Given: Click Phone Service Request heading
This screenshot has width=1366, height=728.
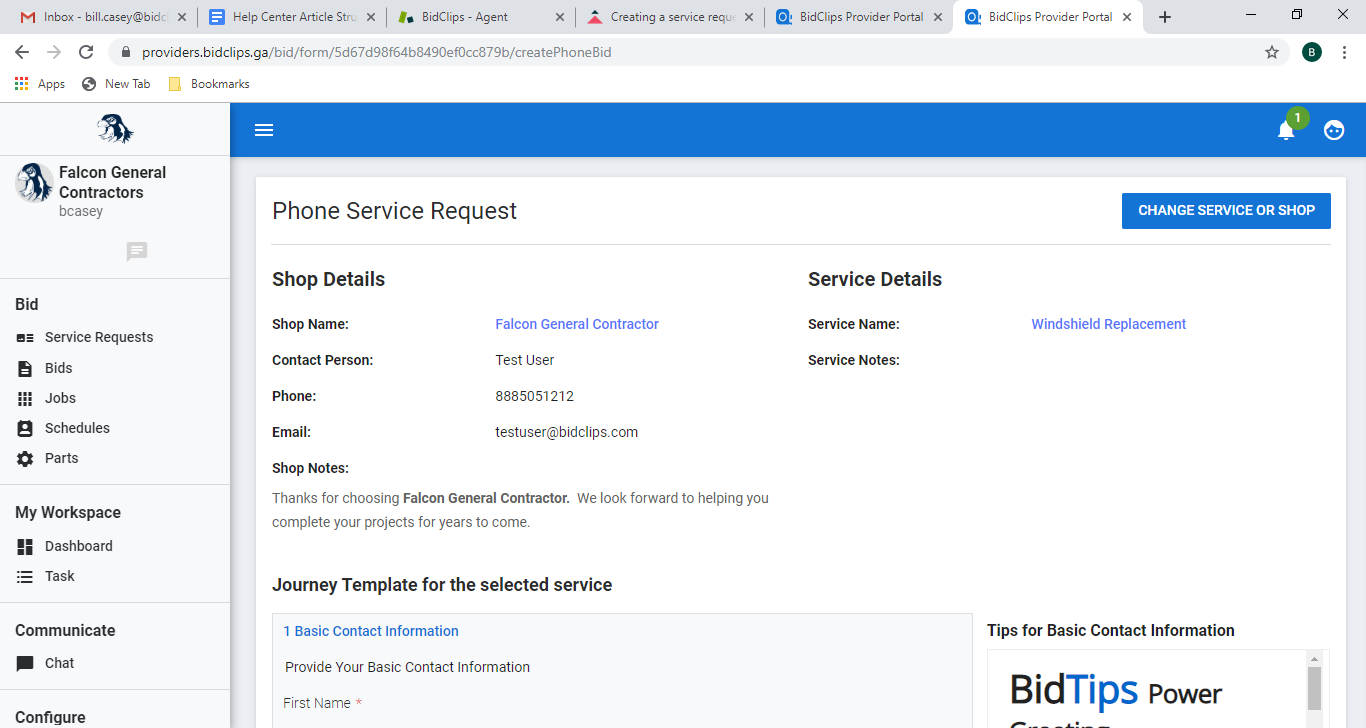Looking at the screenshot, I should 395,211.
